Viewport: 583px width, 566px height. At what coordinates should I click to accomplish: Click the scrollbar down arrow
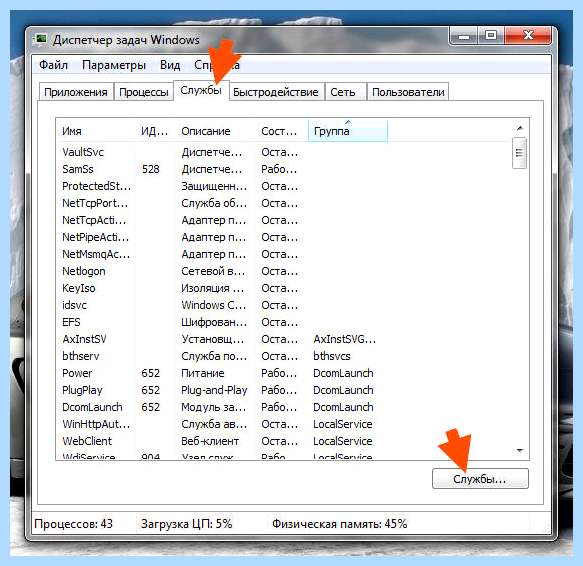pyautogui.click(x=520, y=451)
